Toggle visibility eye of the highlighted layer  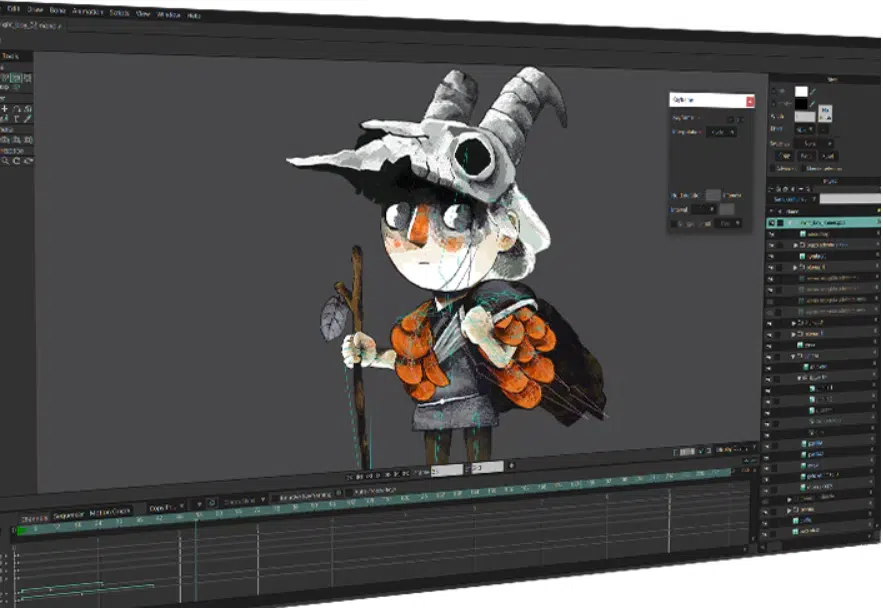(x=771, y=223)
